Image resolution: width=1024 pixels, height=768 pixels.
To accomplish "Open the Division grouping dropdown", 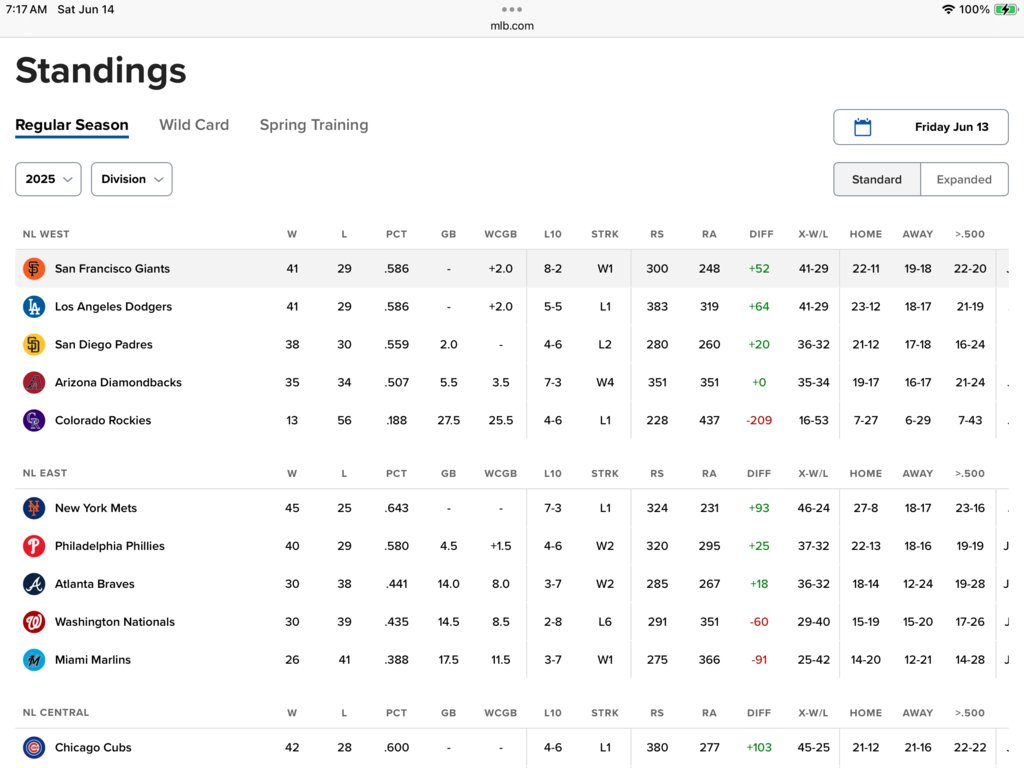I will 132,179.
